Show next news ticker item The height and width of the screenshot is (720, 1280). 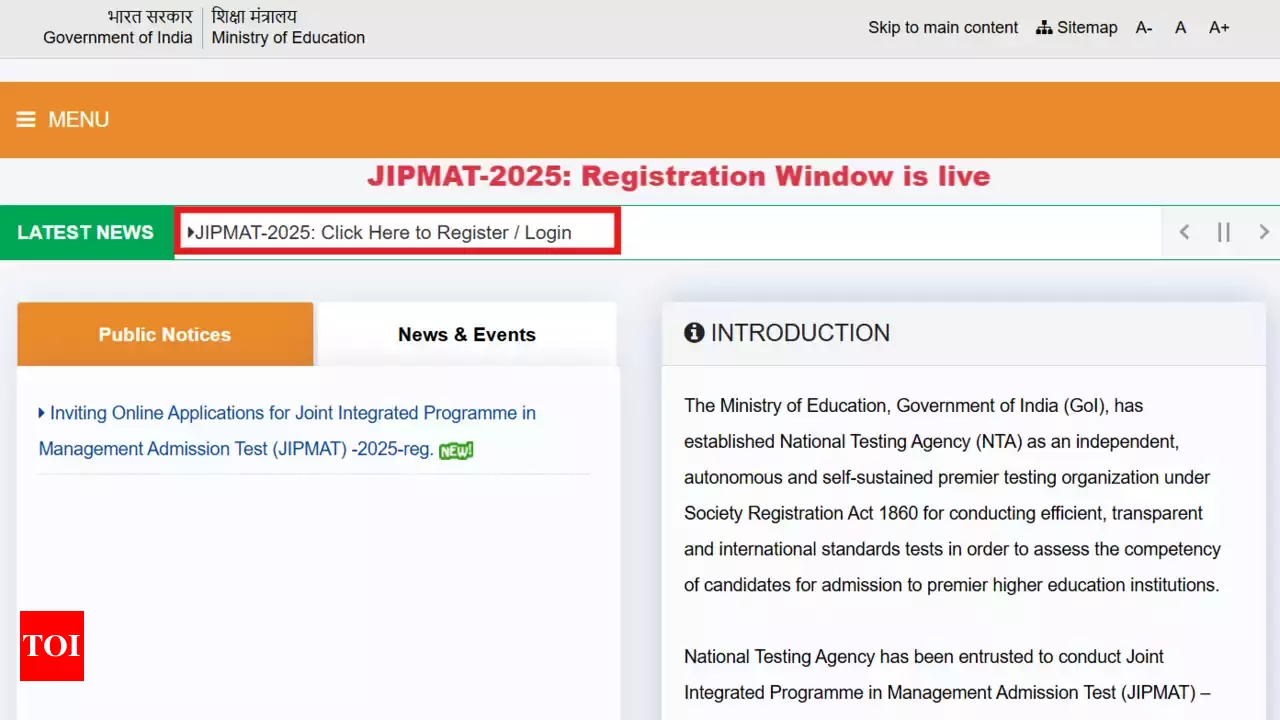pos(1264,232)
